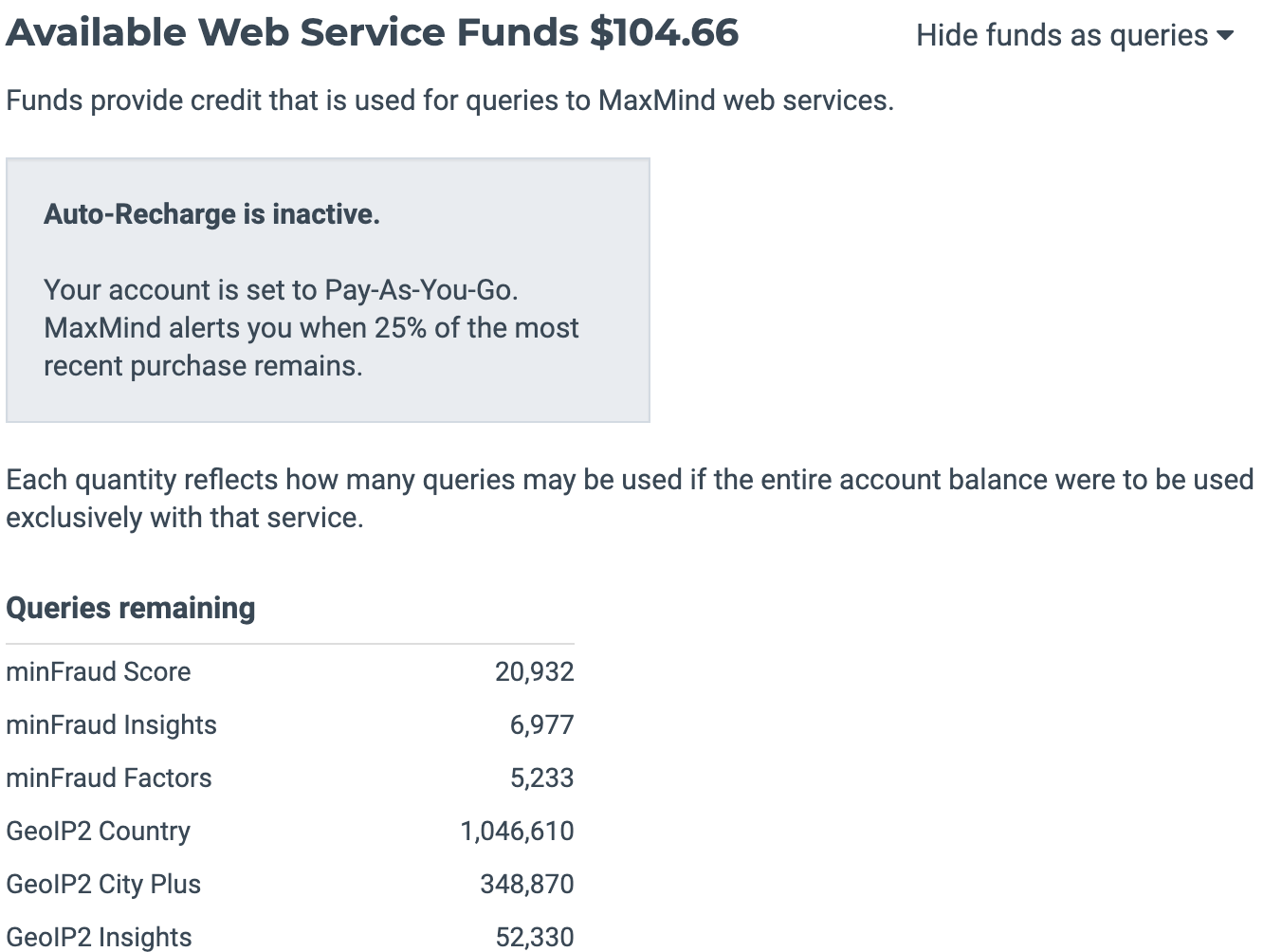Select the minFraud Factors row label
The width and height of the screenshot is (1263, 952).
point(109,778)
